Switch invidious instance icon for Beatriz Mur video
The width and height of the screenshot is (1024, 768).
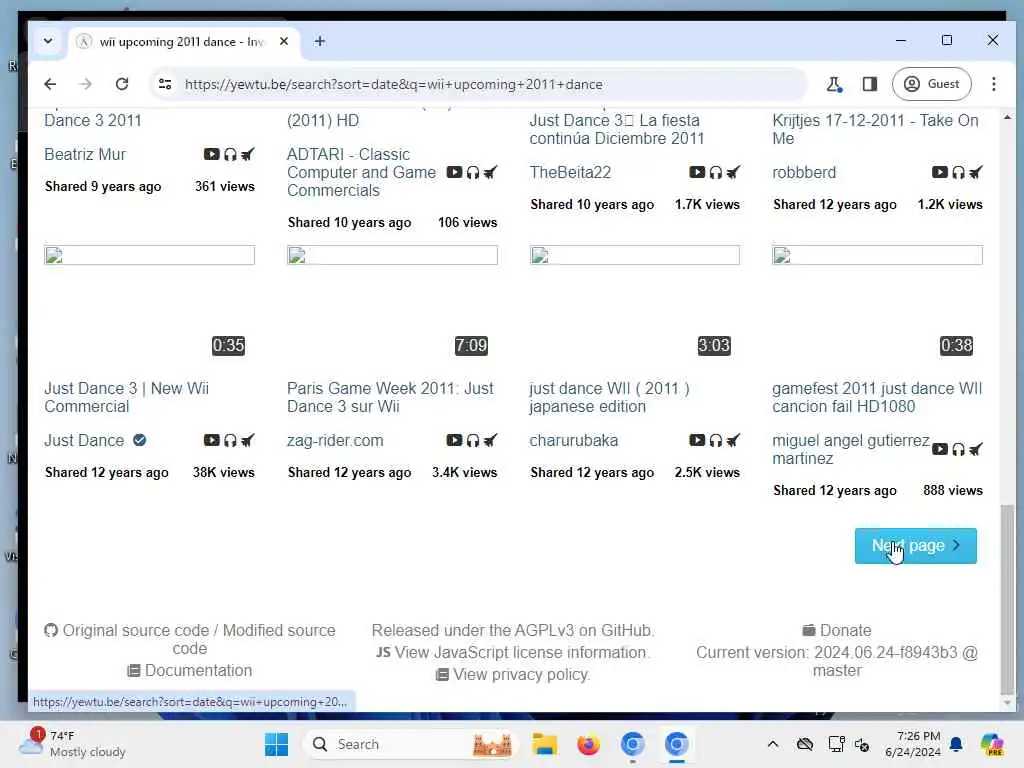(248, 155)
